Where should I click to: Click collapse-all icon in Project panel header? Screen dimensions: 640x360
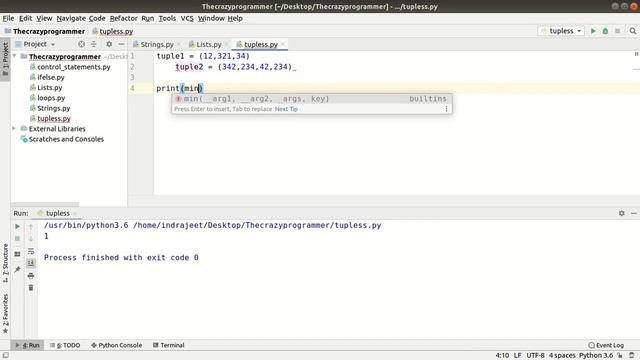coord(93,44)
